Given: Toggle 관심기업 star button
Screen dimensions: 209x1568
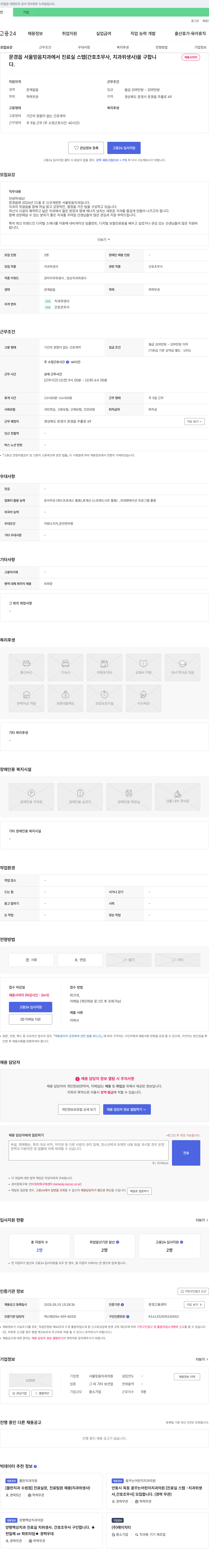Looking at the screenshot, I should pos(19,1393).
